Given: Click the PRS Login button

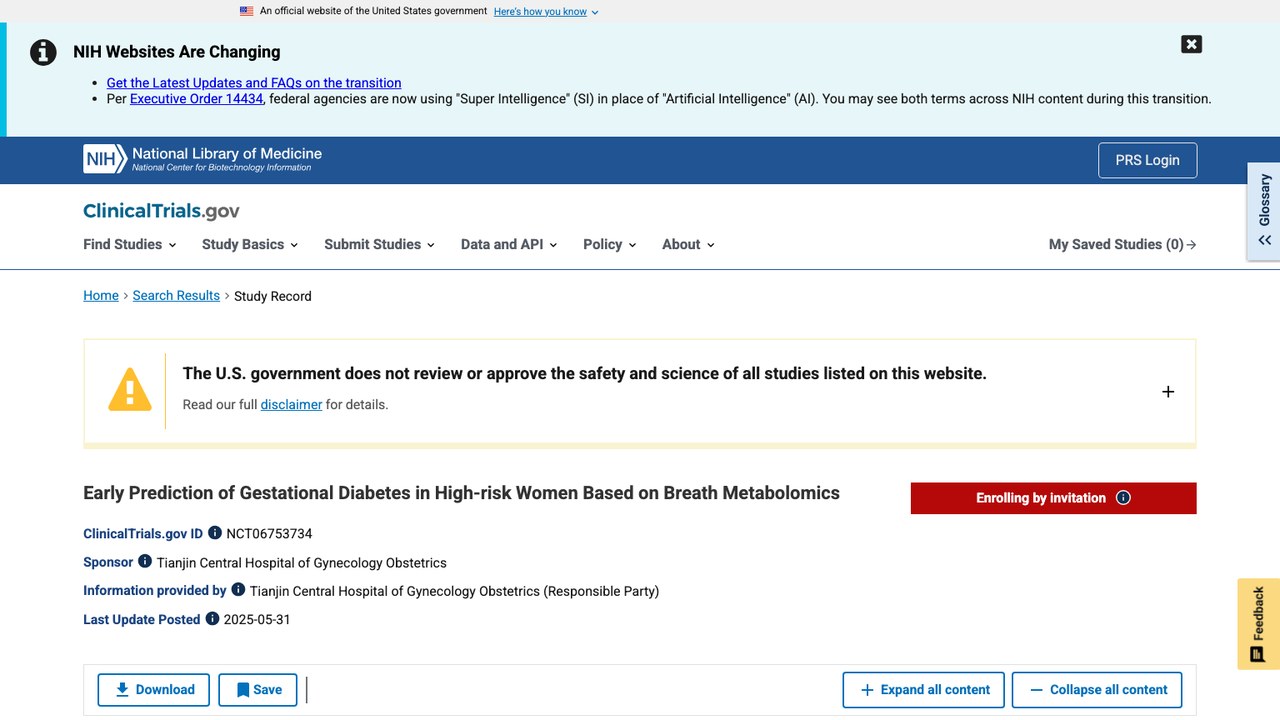Looking at the screenshot, I should point(1147,160).
